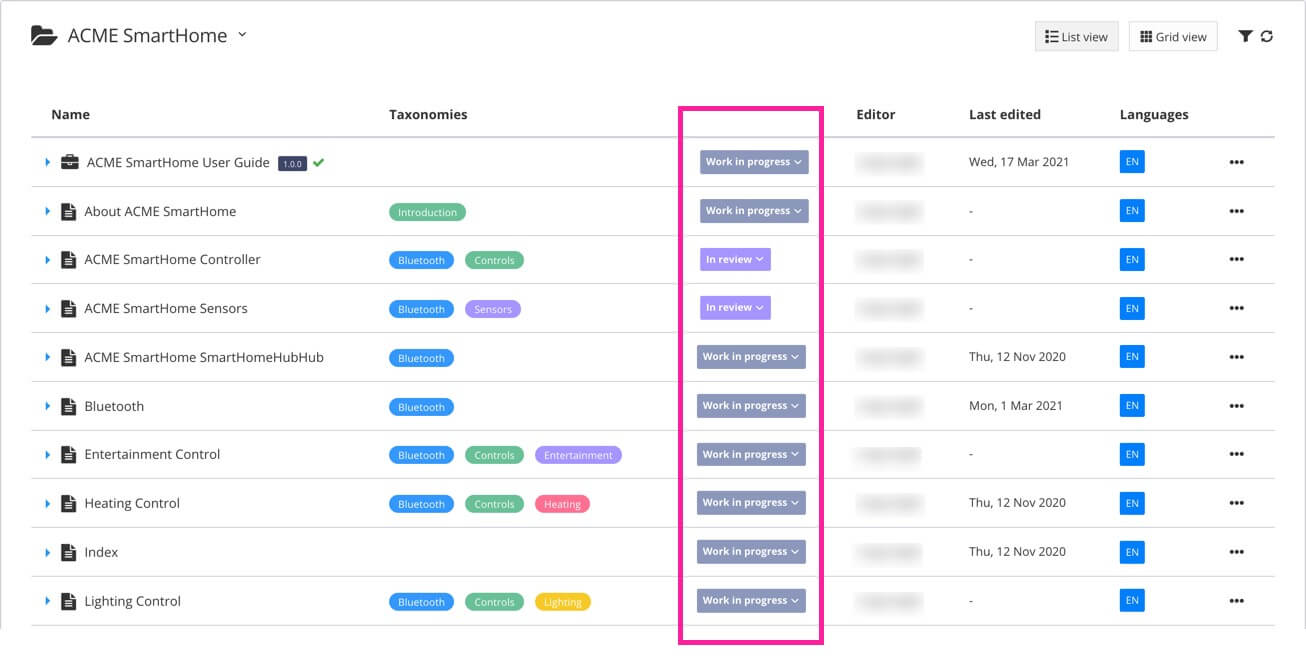Expand the Heating Control tree item
Image resolution: width=1306 pixels, height=662 pixels.
tap(47, 503)
